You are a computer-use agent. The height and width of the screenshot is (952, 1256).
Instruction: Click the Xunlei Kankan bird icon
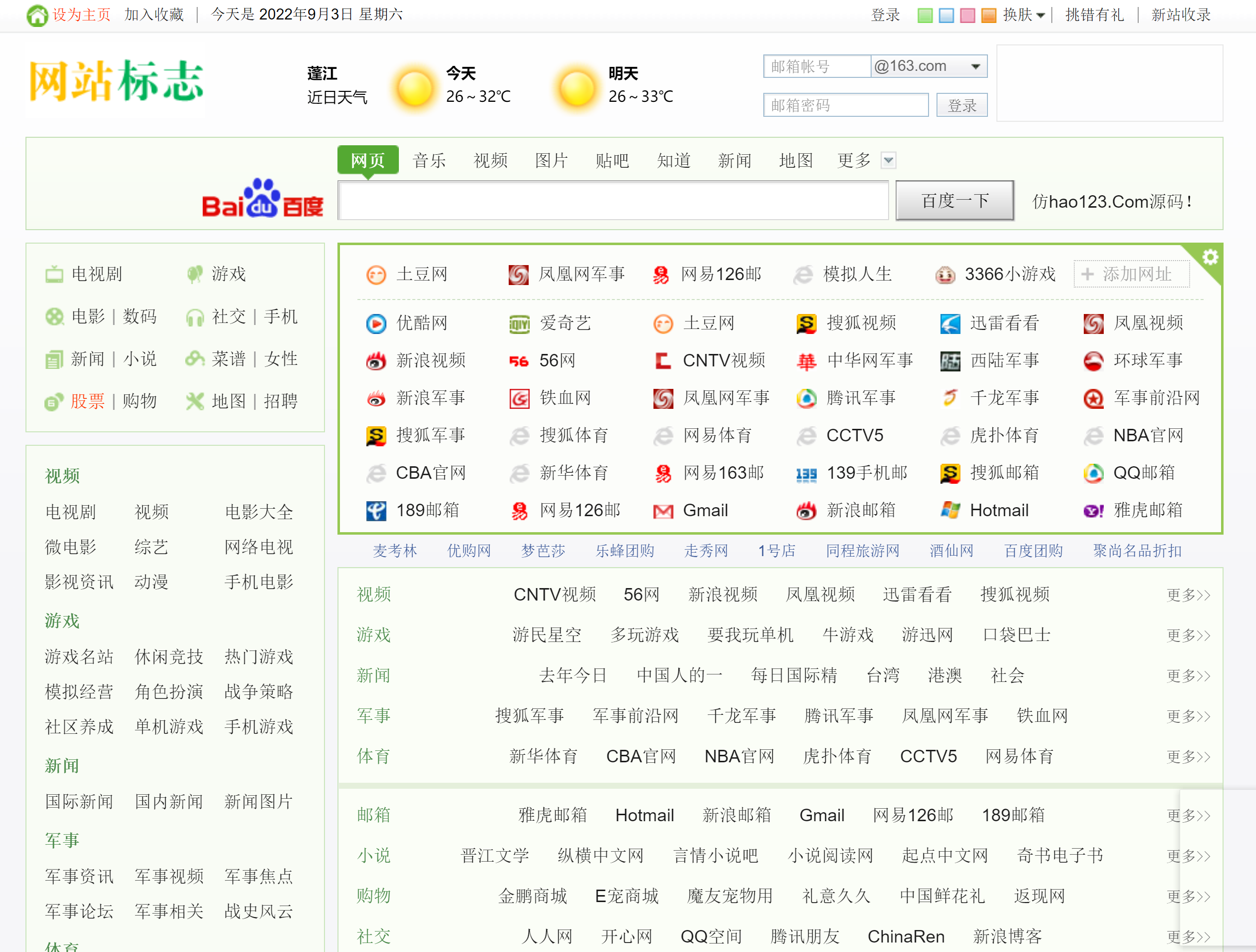point(950,323)
